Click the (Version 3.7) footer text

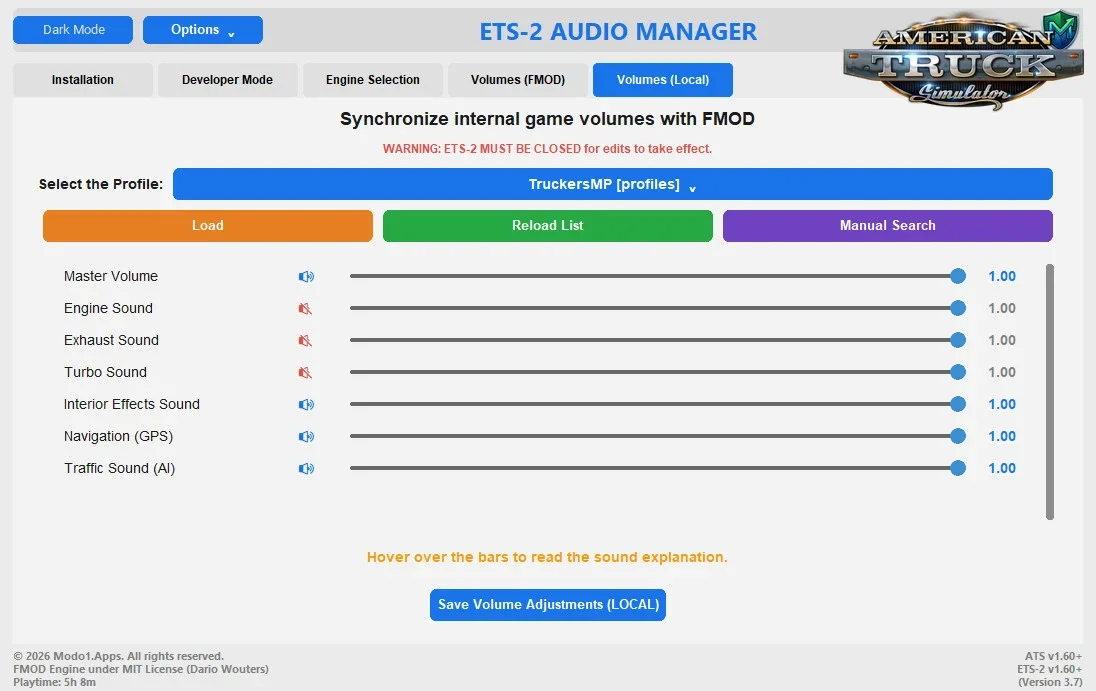(1050, 682)
